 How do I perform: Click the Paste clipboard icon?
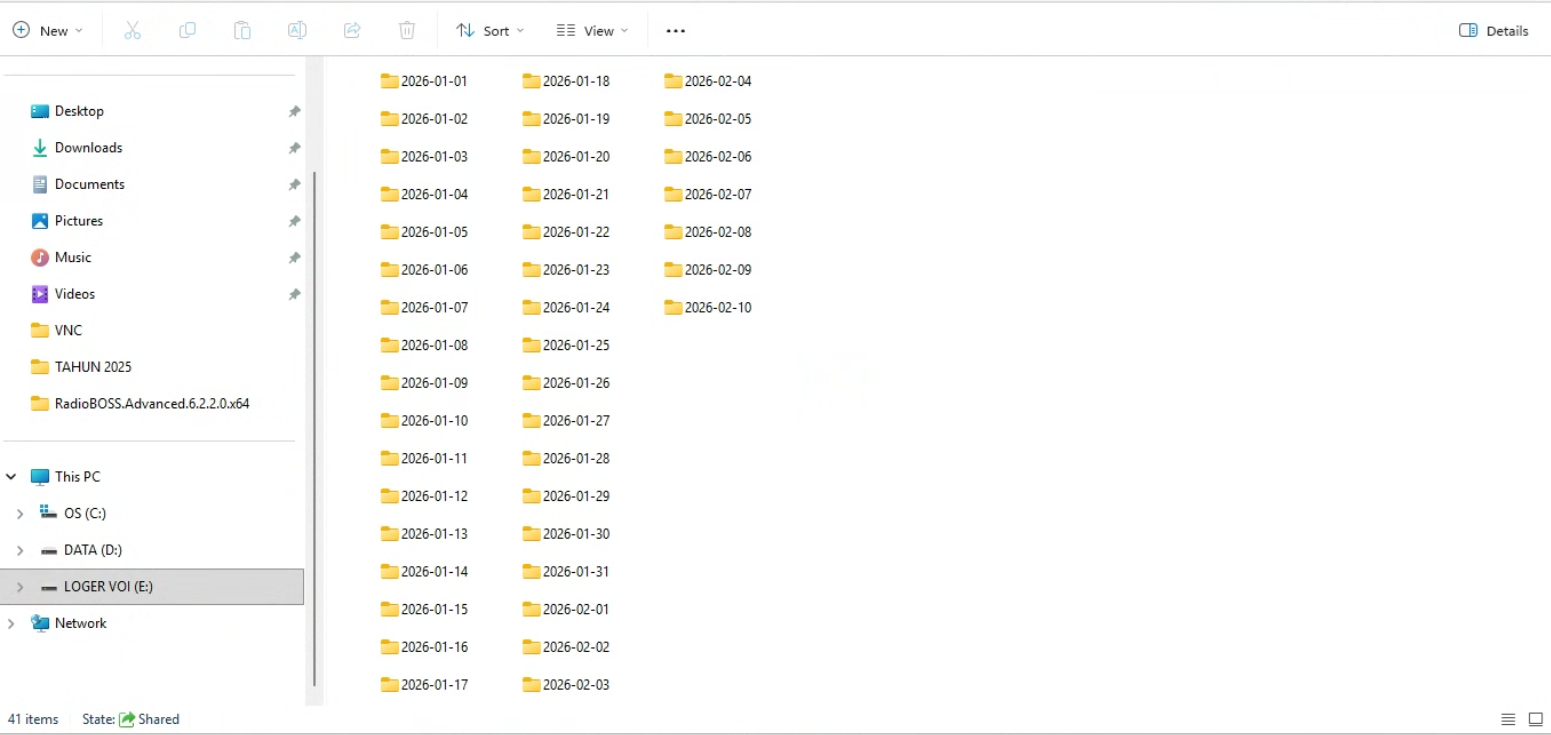pos(242,31)
